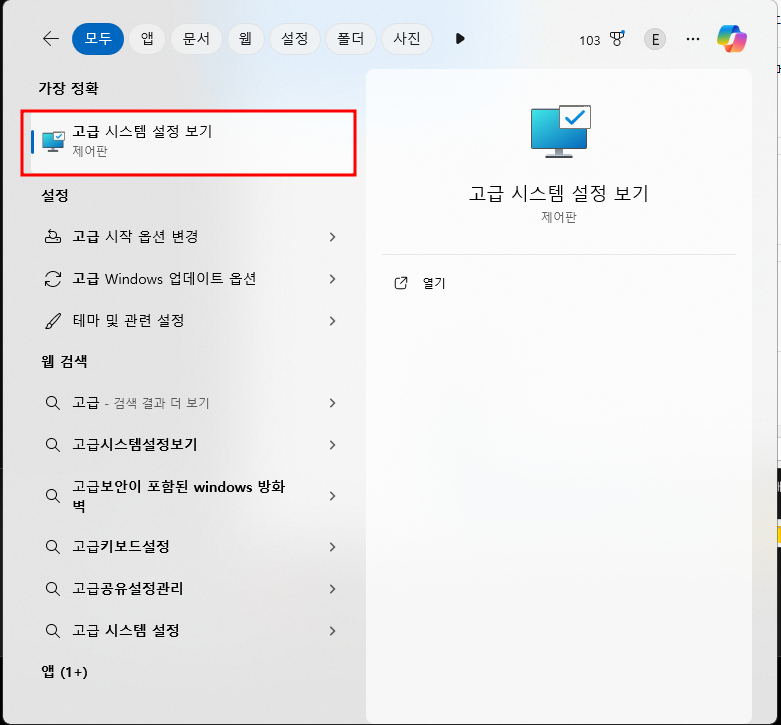Click the search icon beside 고급키보드설정
Screen dimensions: 781x725
click(x=53, y=547)
